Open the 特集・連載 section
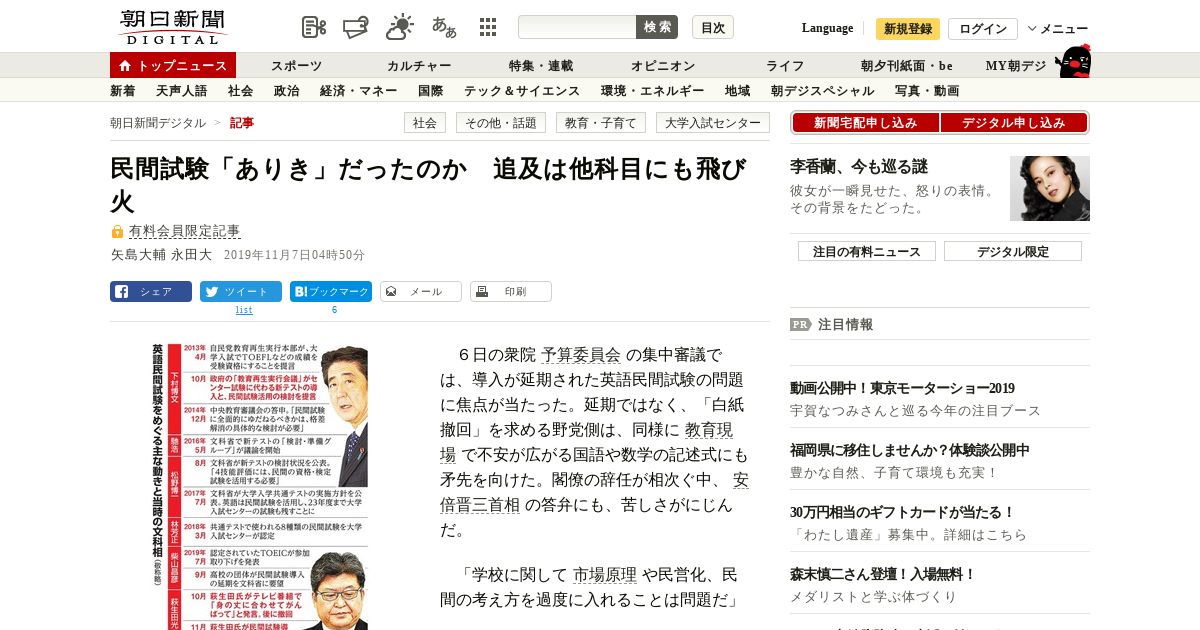The image size is (1200, 630). click(541, 66)
